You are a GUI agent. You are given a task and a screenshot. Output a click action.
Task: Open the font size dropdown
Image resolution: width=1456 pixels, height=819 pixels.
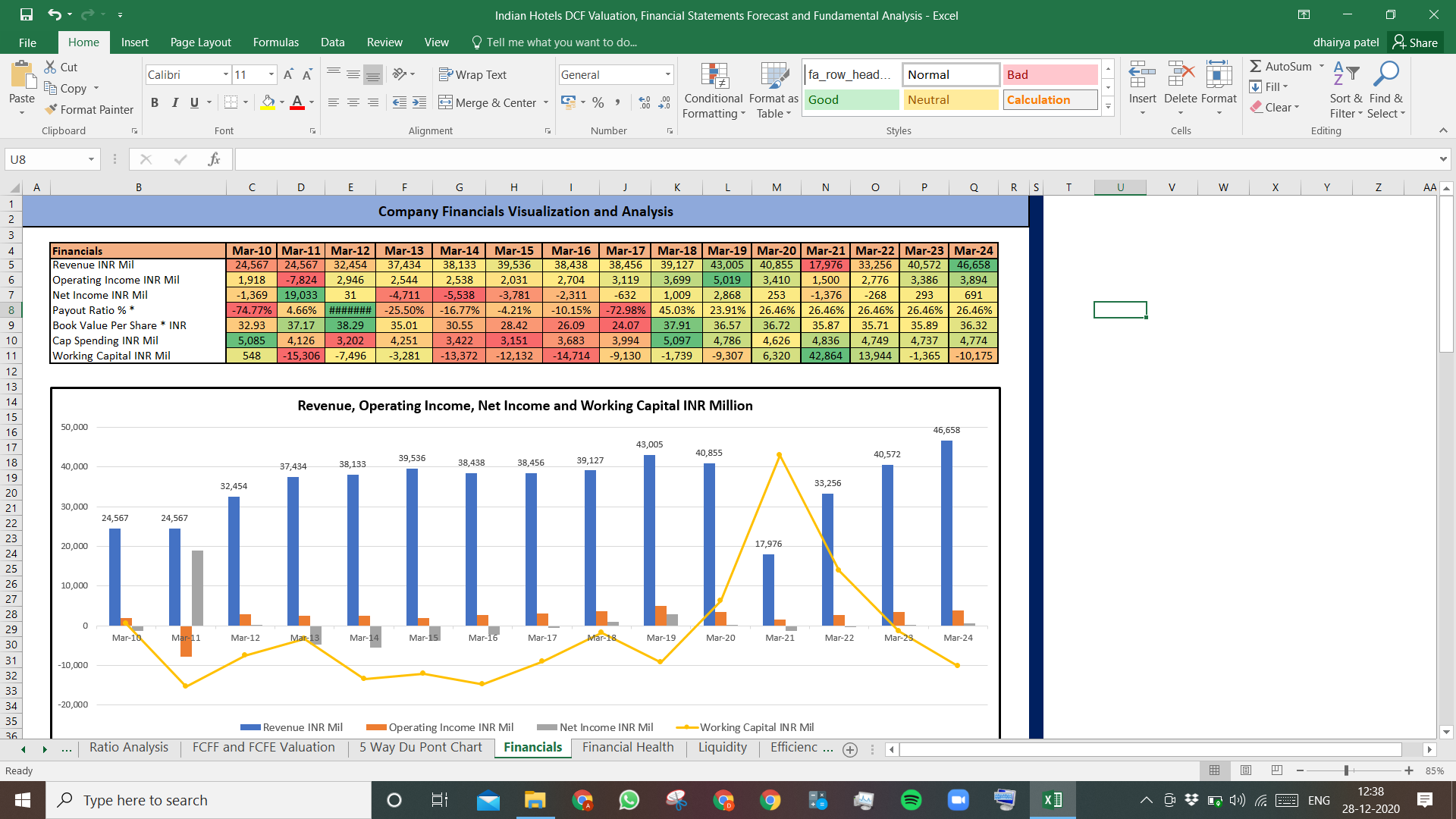(x=271, y=74)
